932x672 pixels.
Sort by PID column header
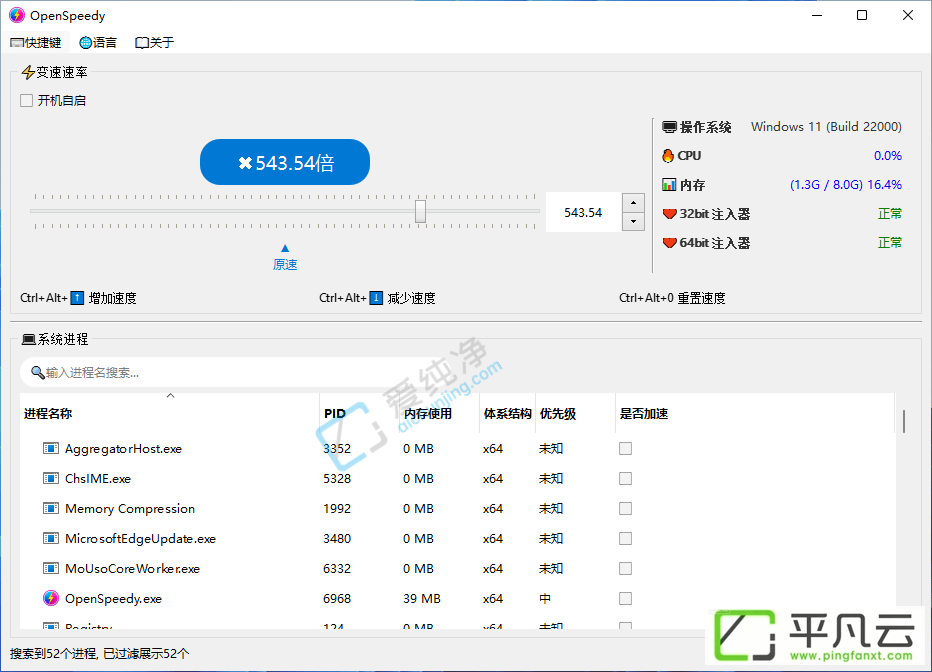coord(359,414)
